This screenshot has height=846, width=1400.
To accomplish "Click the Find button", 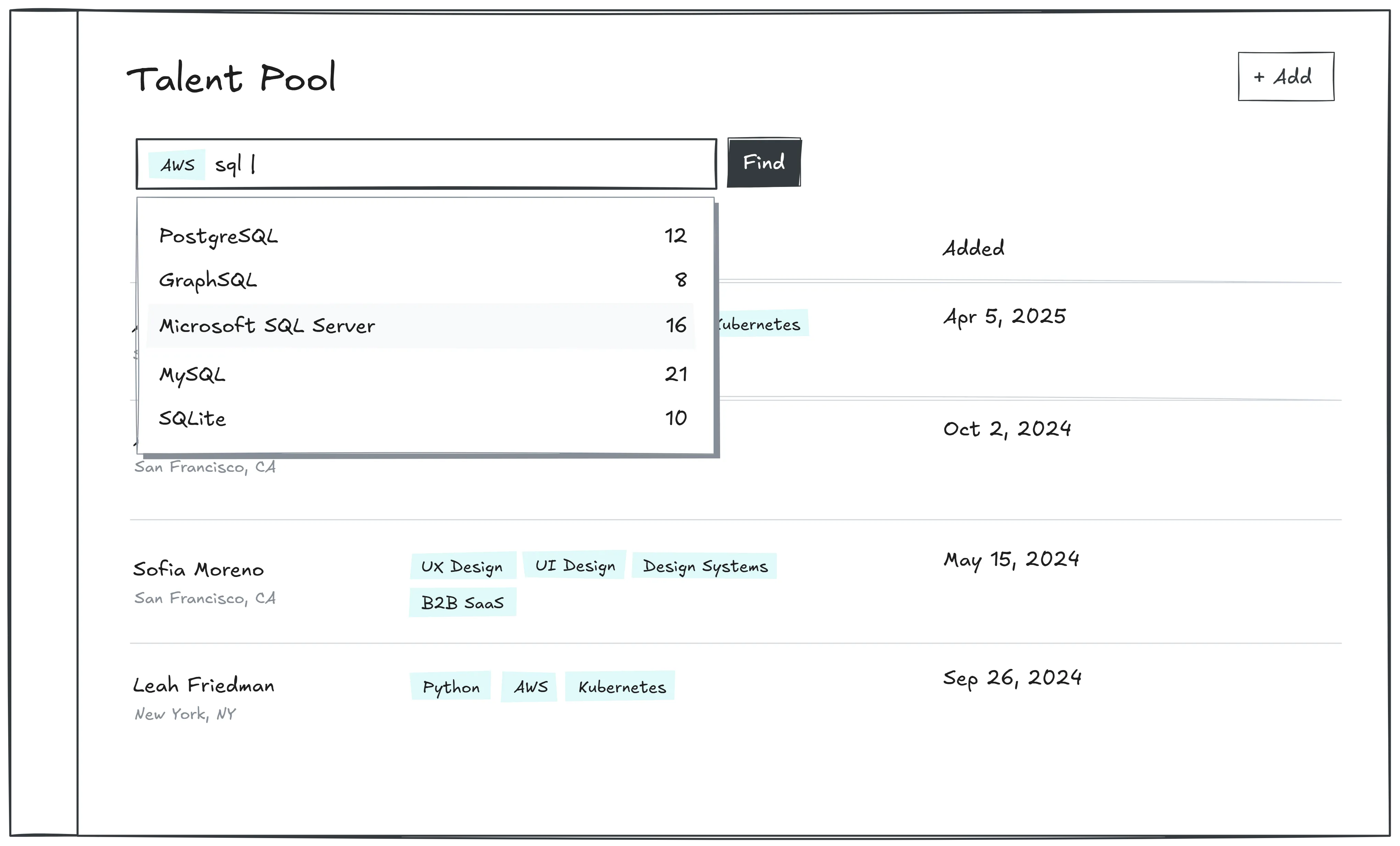I will pos(764,163).
